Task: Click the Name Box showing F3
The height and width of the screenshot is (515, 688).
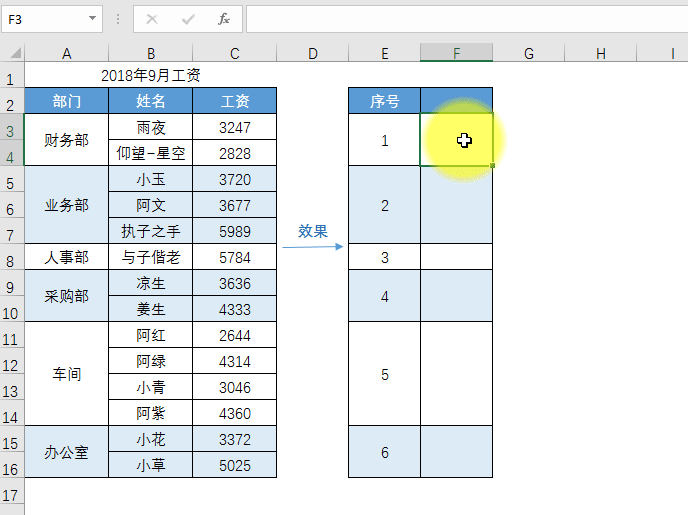Action: [52, 19]
